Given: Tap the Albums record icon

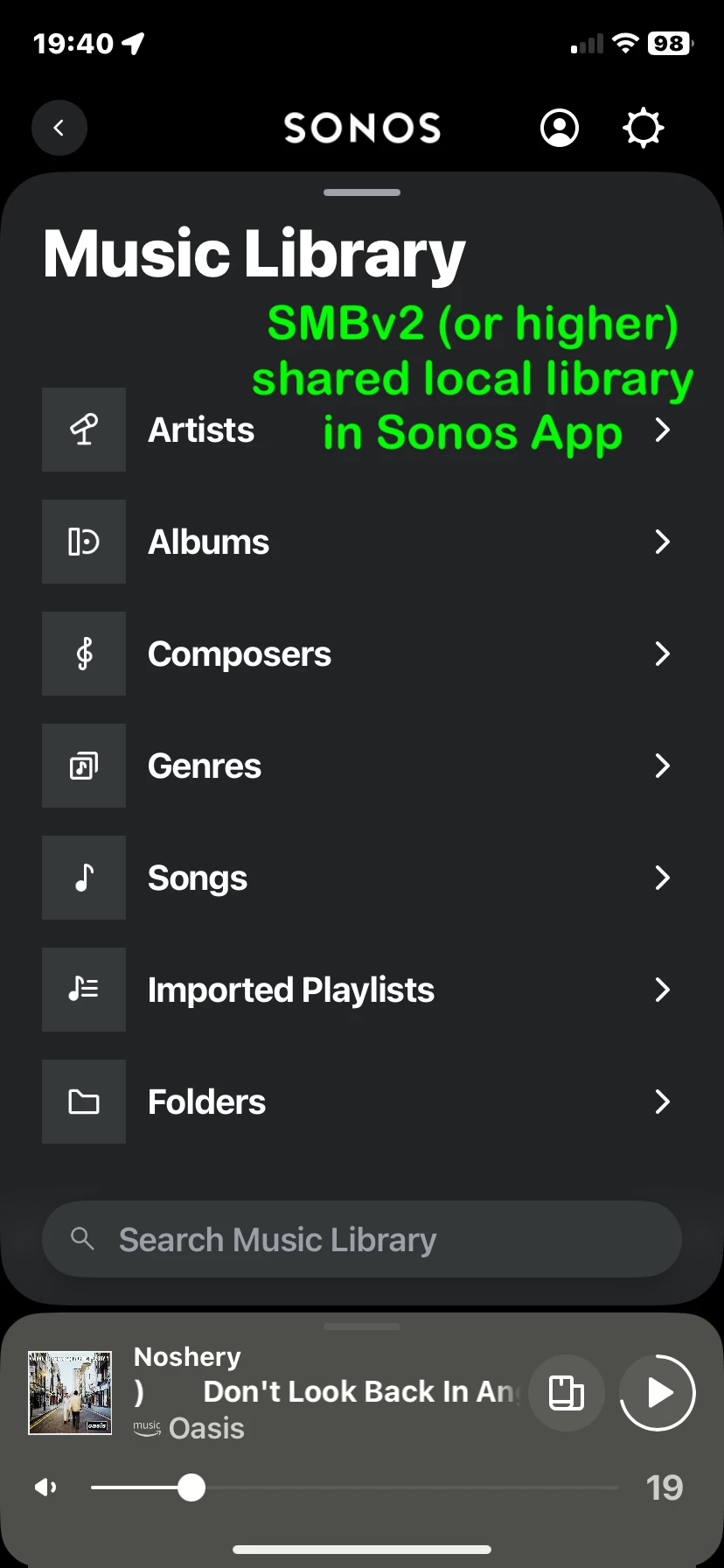Looking at the screenshot, I should click(84, 542).
